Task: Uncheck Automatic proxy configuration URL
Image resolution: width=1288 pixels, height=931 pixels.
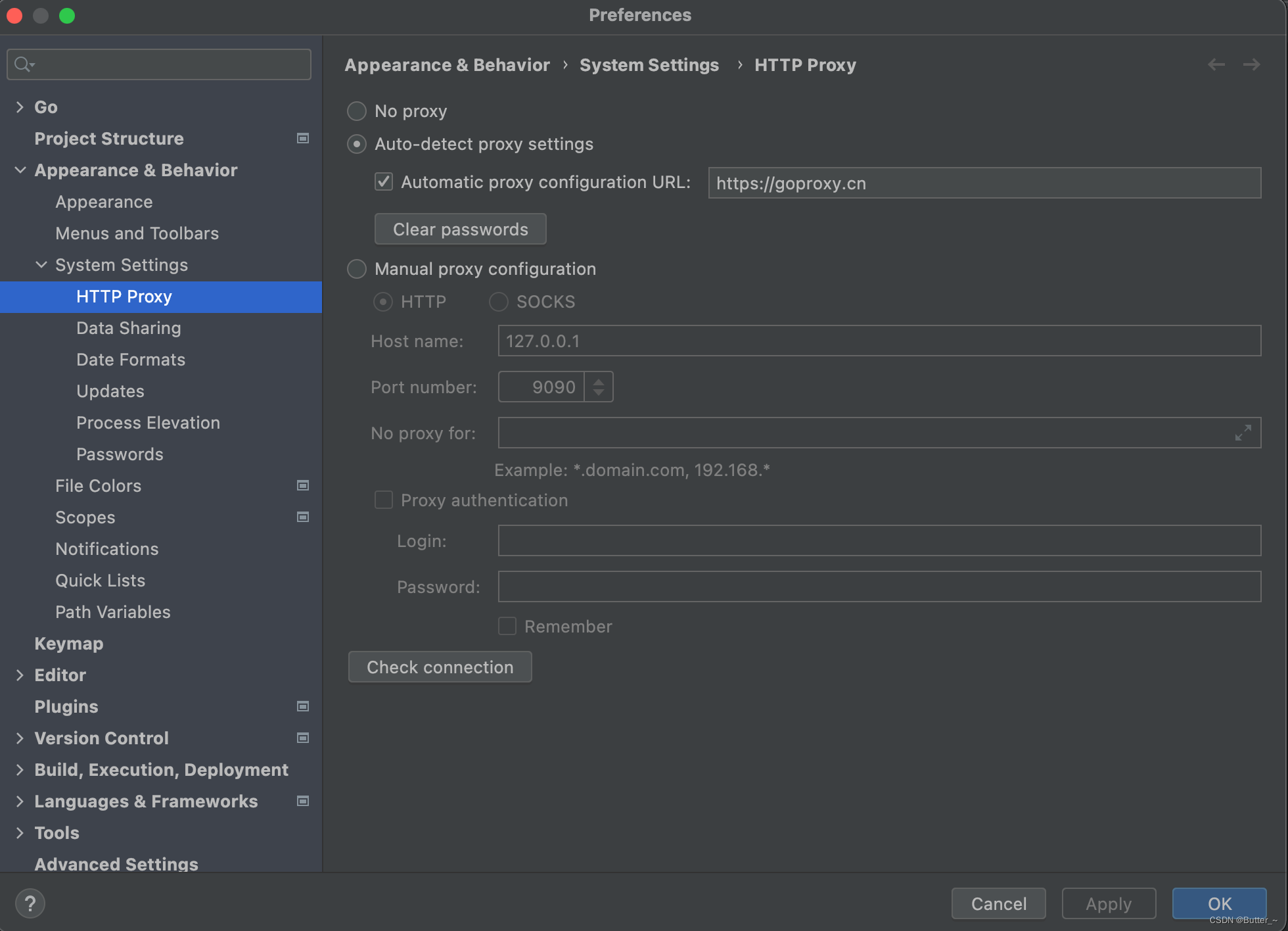Action: (x=383, y=181)
